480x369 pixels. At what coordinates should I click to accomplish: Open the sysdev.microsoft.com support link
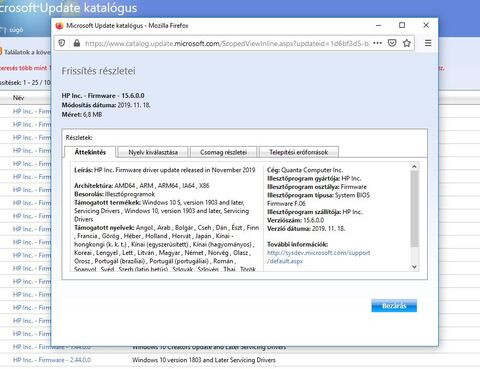318,257
